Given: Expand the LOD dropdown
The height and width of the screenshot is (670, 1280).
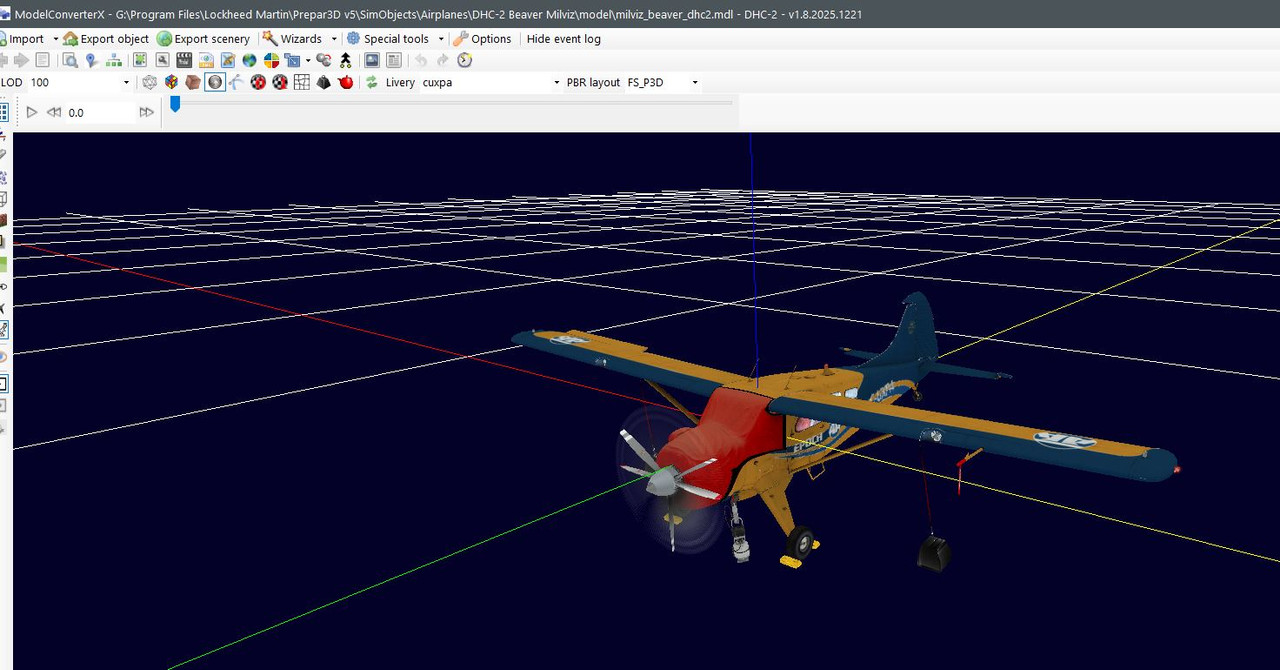Looking at the screenshot, I should (x=126, y=83).
